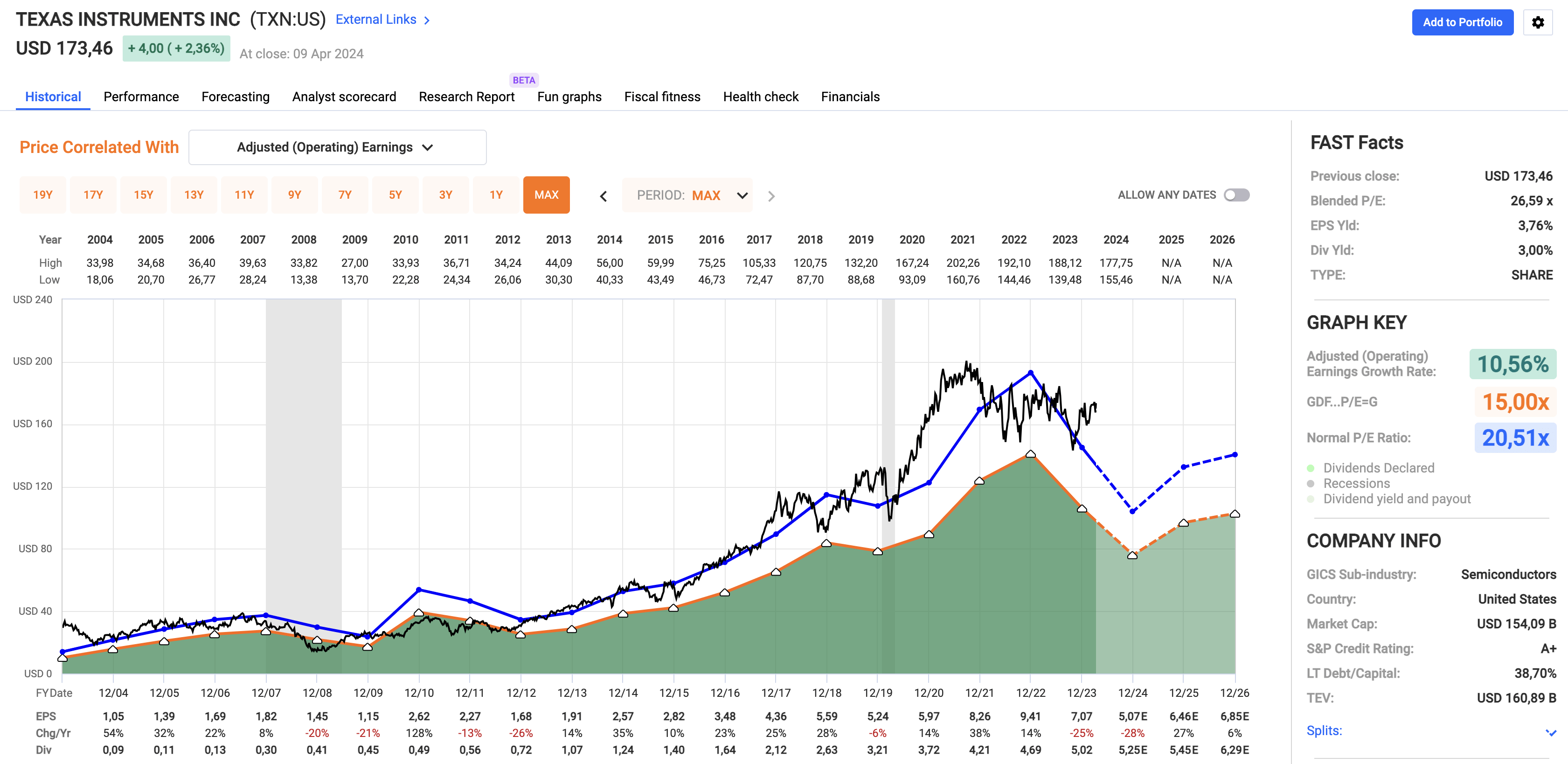This screenshot has height=764, width=1568.
Task: Click the BETA badge above Research Report
Action: coord(523,80)
